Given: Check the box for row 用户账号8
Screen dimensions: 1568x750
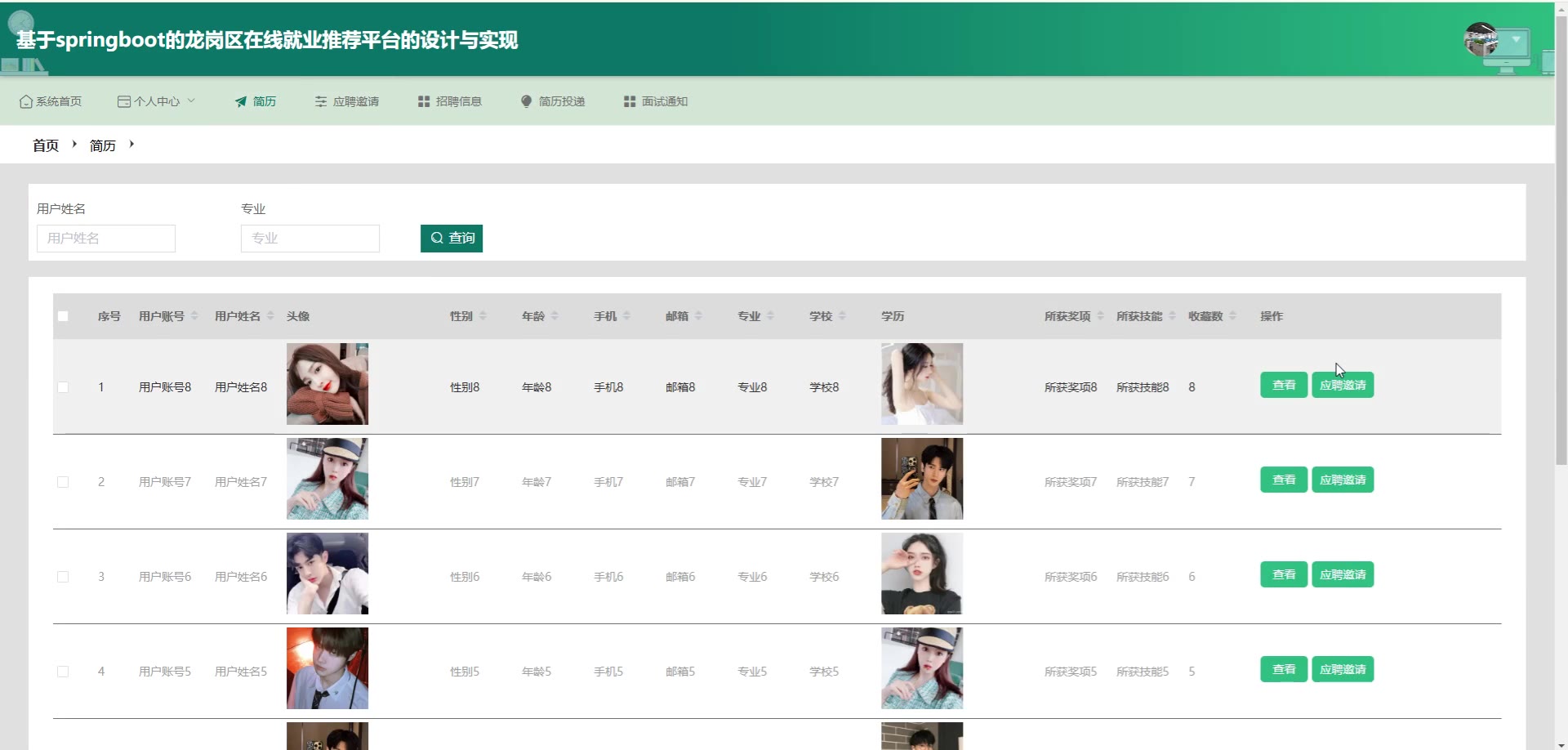Looking at the screenshot, I should click(63, 387).
